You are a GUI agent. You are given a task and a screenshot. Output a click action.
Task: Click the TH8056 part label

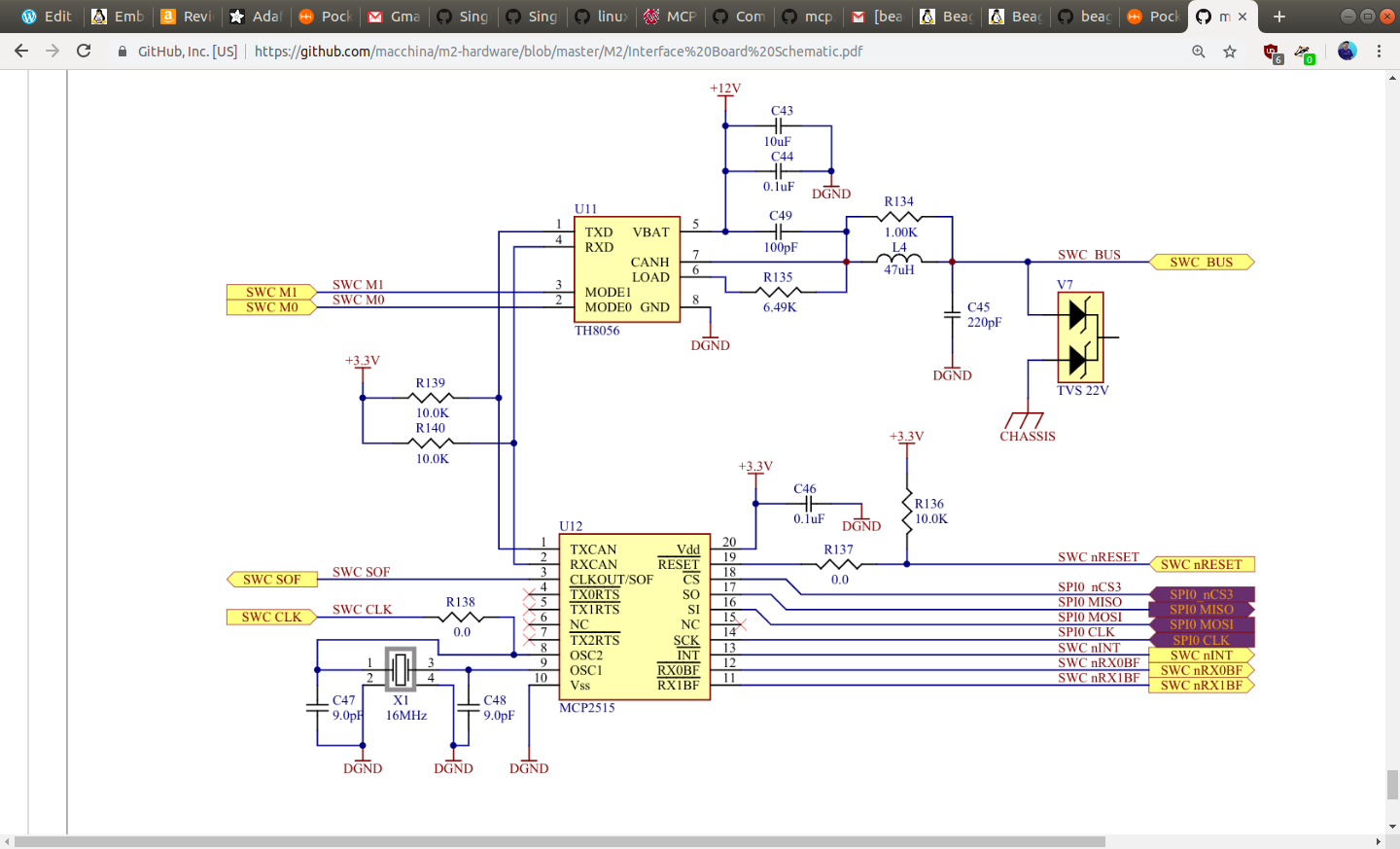(597, 331)
